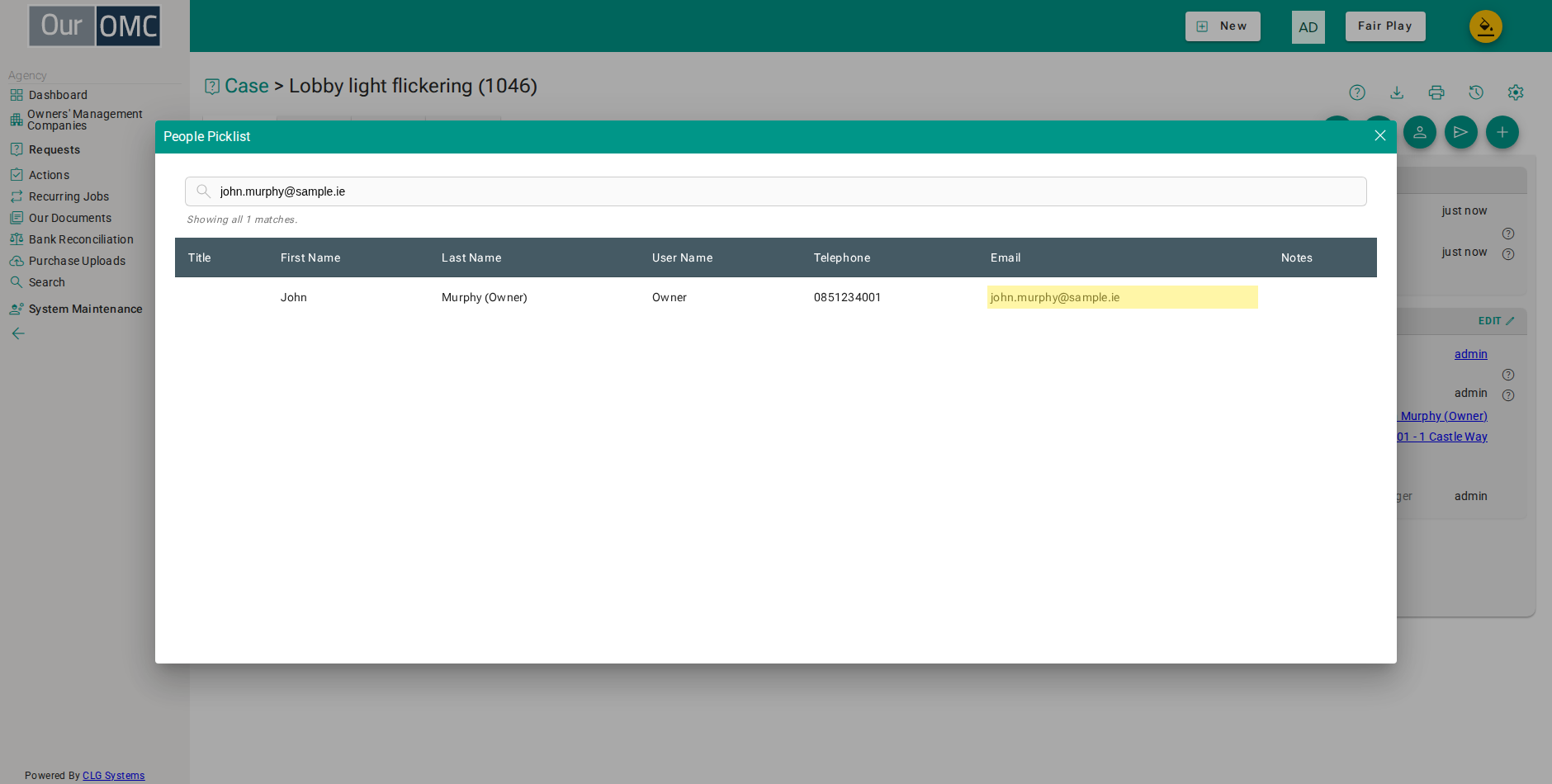The height and width of the screenshot is (784, 1552).
Task: Click the underlined admin link
Action: [1470, 354]
